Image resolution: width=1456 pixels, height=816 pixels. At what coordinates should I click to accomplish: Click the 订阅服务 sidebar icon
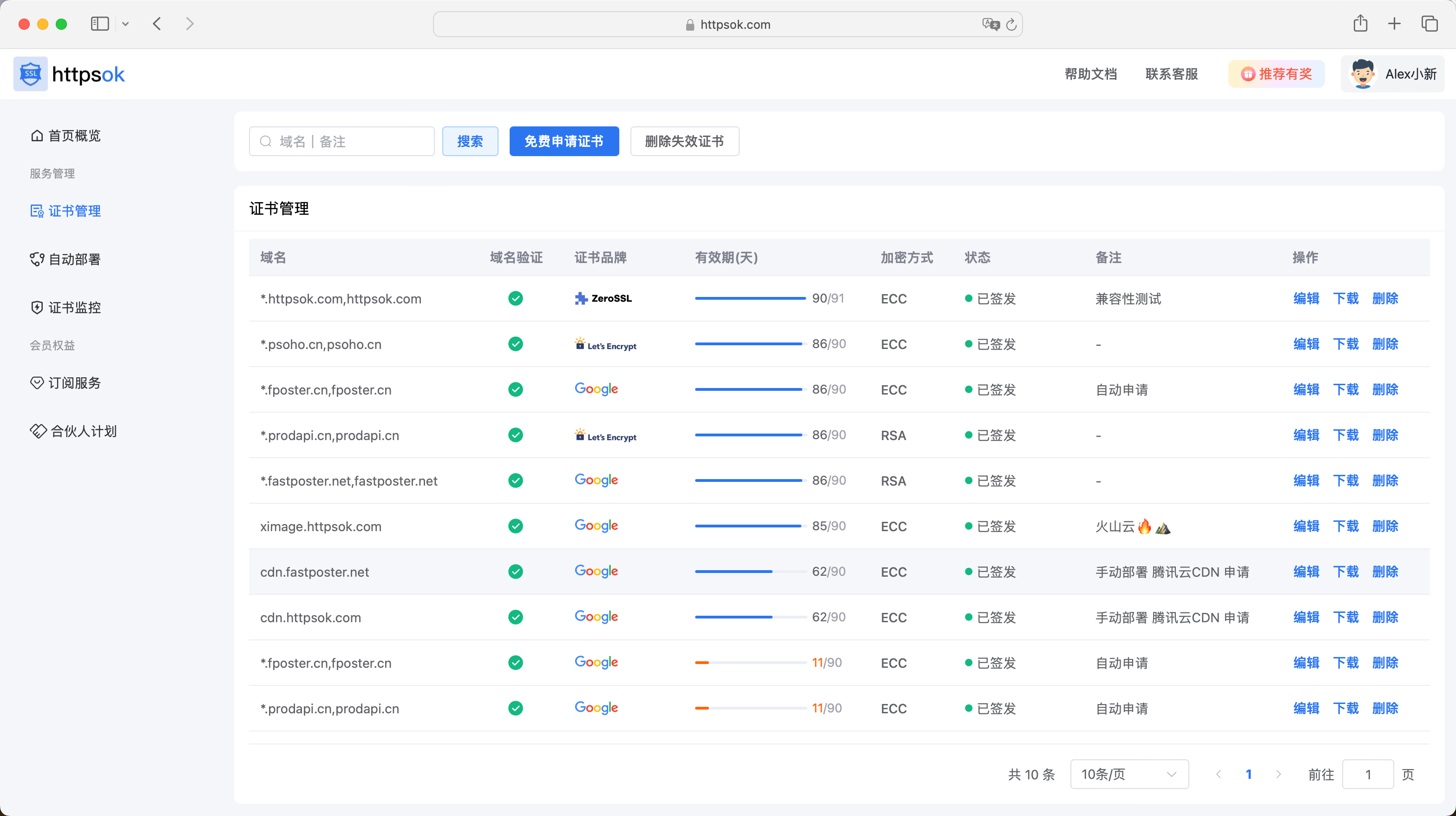pyautogui.click(x=35, y=382)
